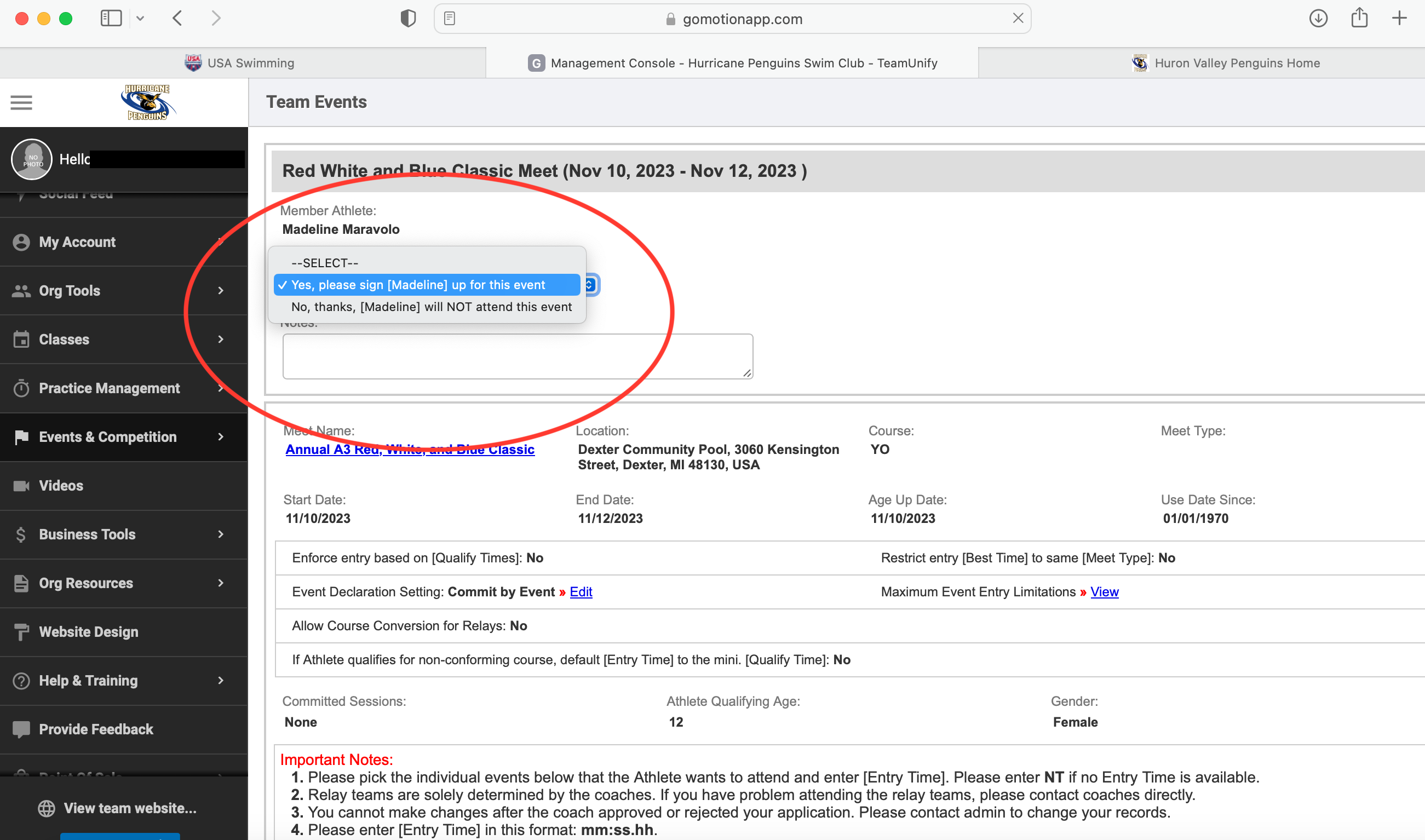Image resolution: width=1425 pixels, height=840 pixels.
Task: Click the page reader icon in address bar
Action: 449,19
